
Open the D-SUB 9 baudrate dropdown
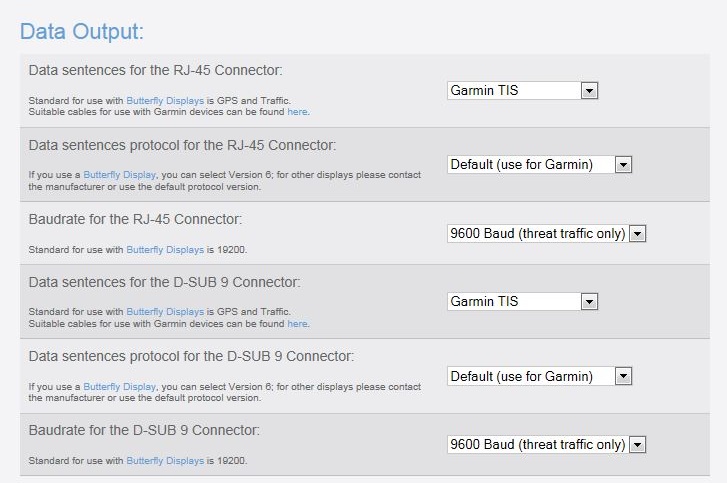point(547,444)
